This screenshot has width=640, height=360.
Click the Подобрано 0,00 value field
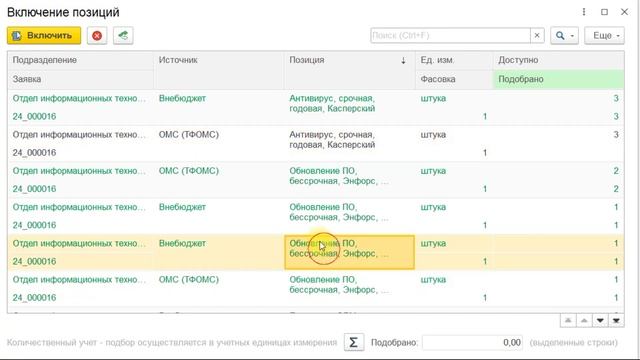(x=473, y=342)
